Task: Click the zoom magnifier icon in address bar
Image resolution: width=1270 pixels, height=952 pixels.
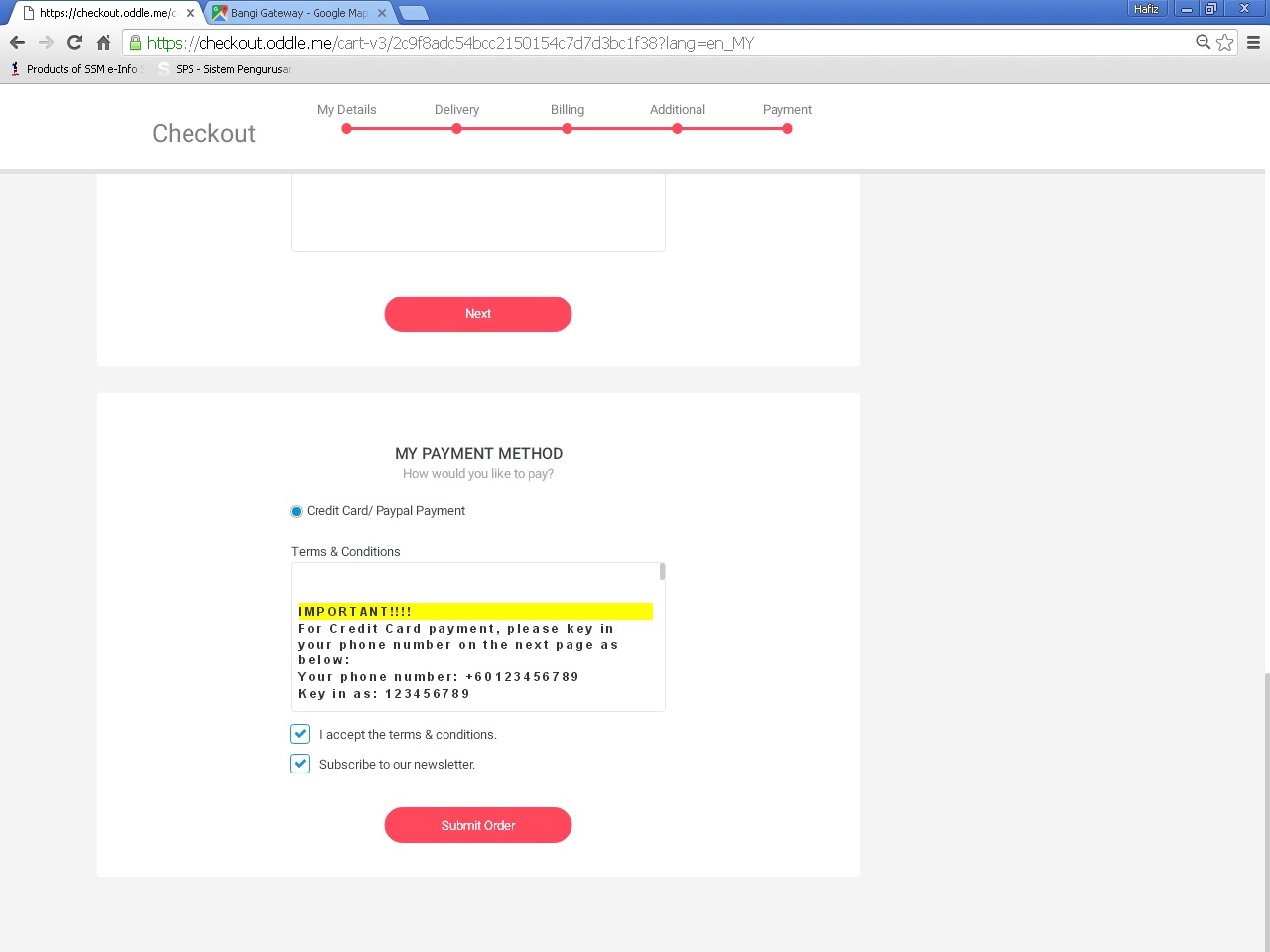Action: tap(1203, 42)
